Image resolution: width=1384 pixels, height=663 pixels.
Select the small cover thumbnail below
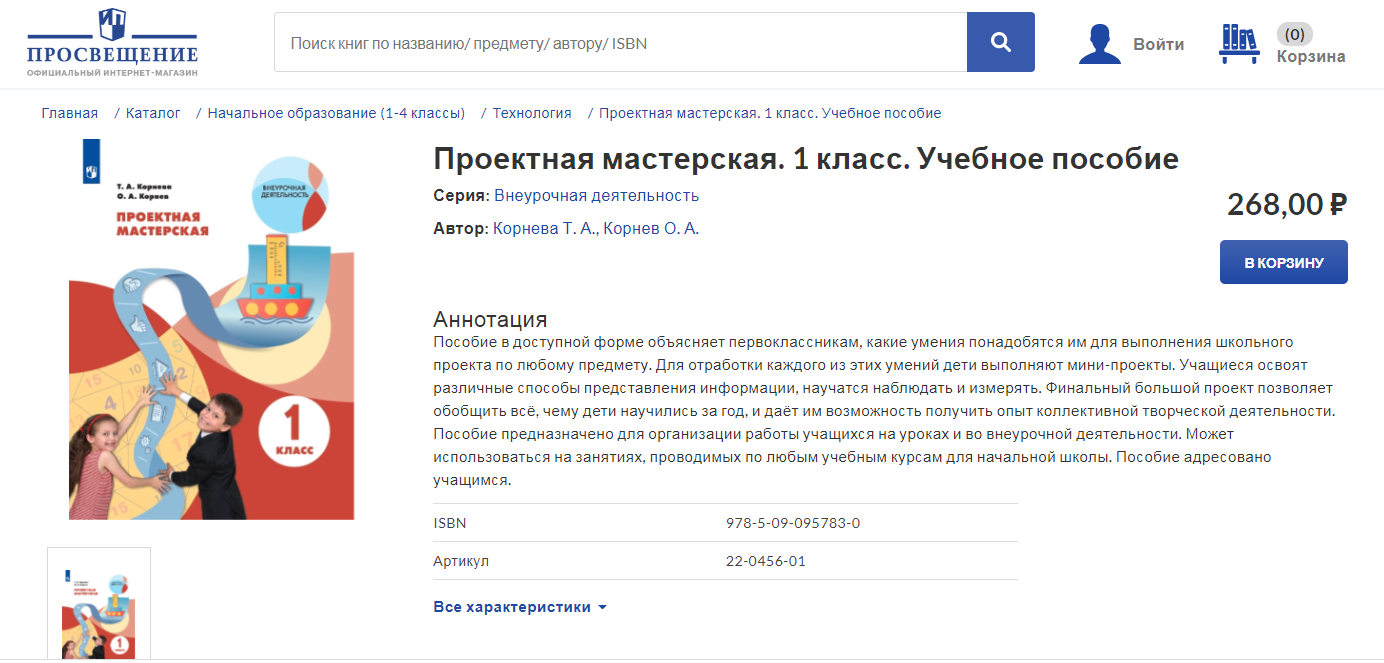pos(99,603)
